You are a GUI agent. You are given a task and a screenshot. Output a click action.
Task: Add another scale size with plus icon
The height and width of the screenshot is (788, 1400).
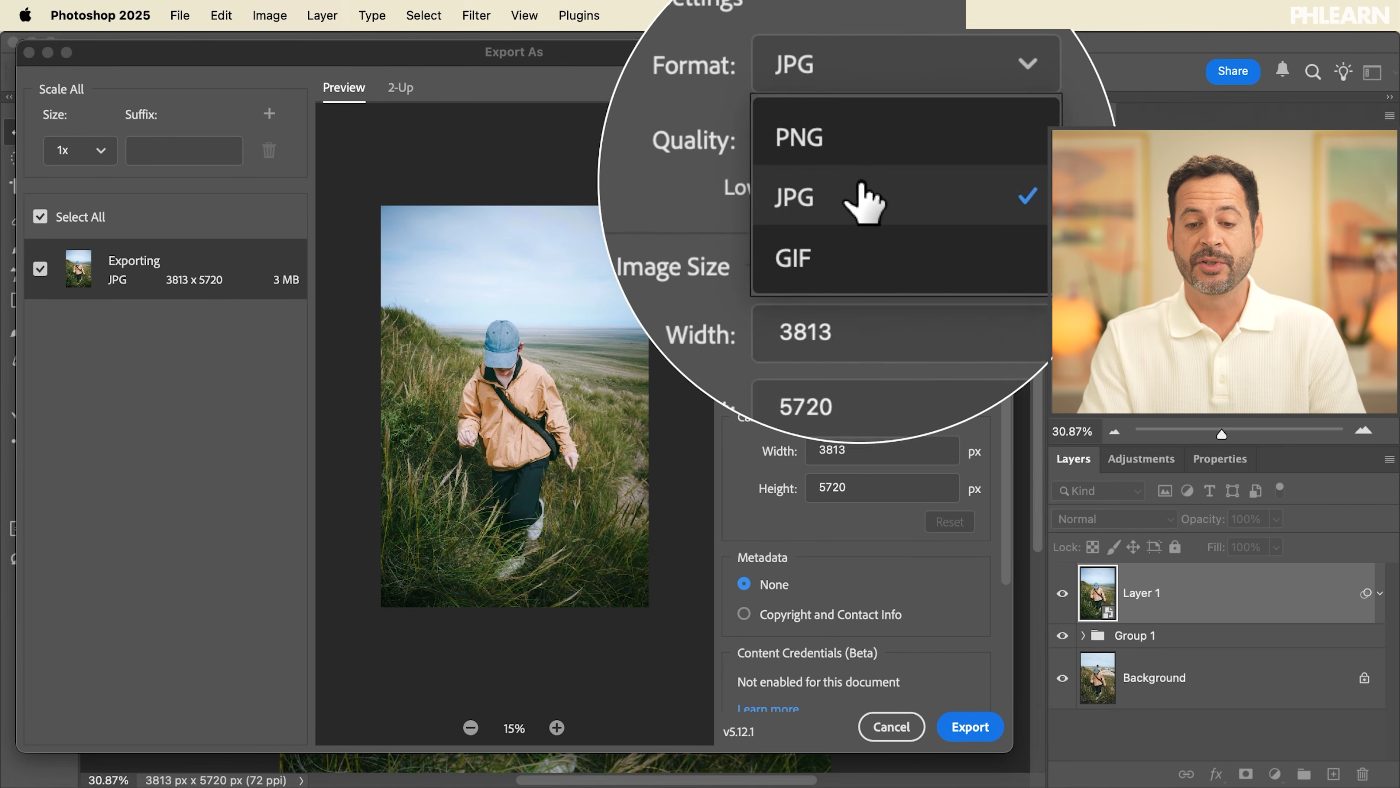(269, 114)
